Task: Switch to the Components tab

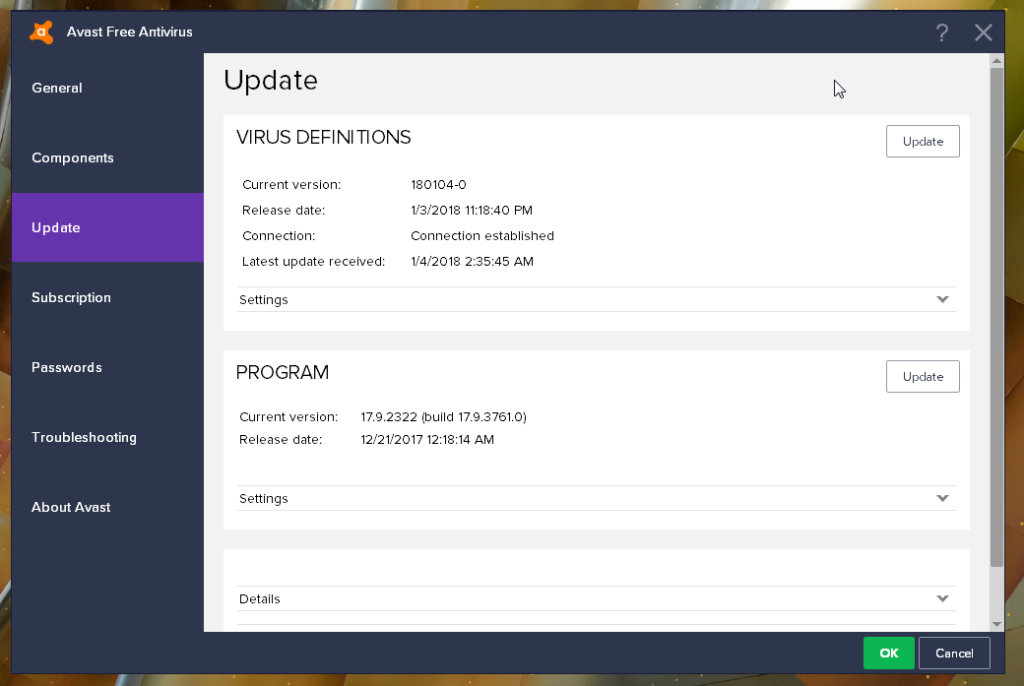Action: pos(108,158)
